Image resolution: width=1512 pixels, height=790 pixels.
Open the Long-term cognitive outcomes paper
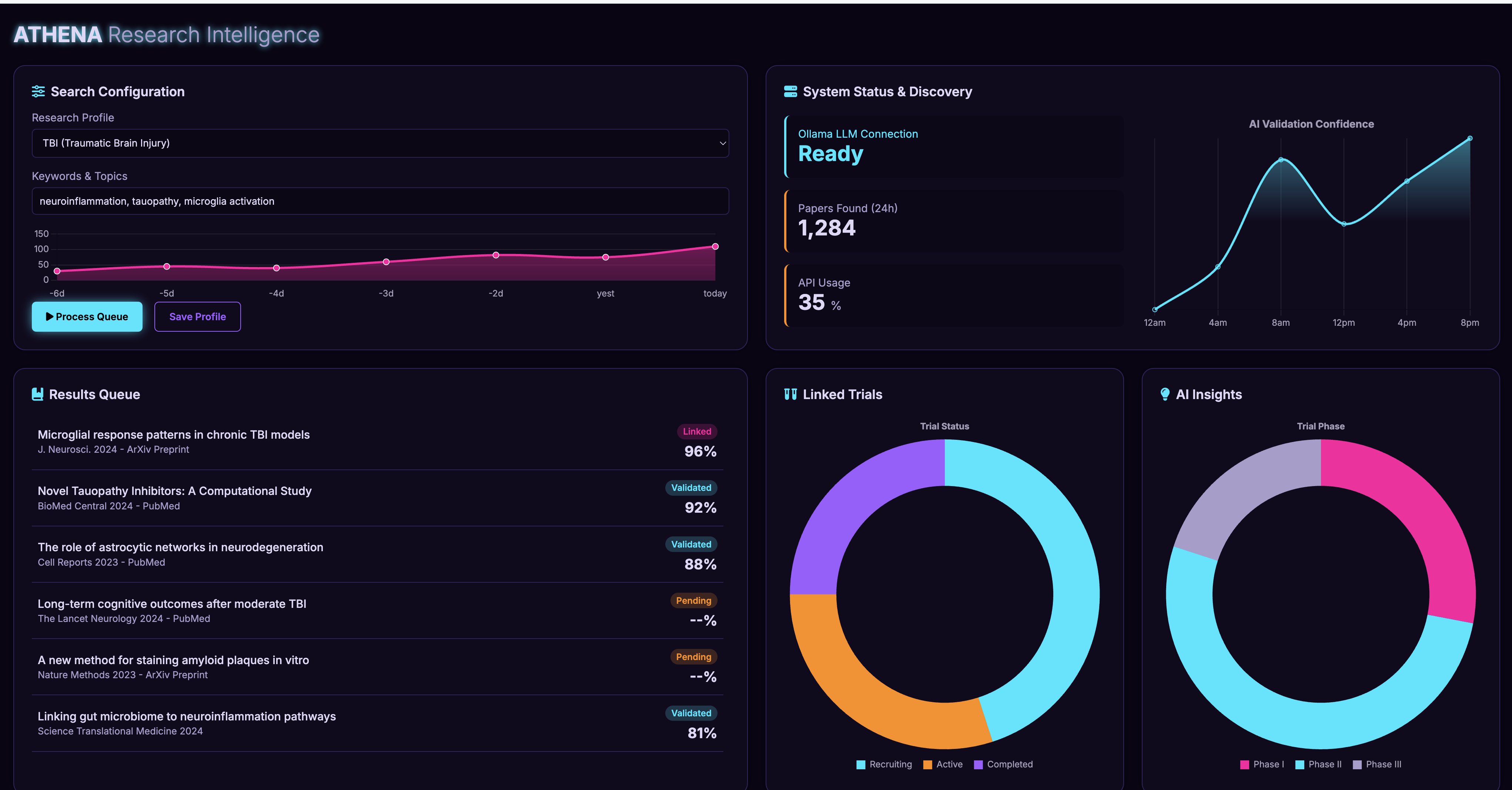click(377, 610)
